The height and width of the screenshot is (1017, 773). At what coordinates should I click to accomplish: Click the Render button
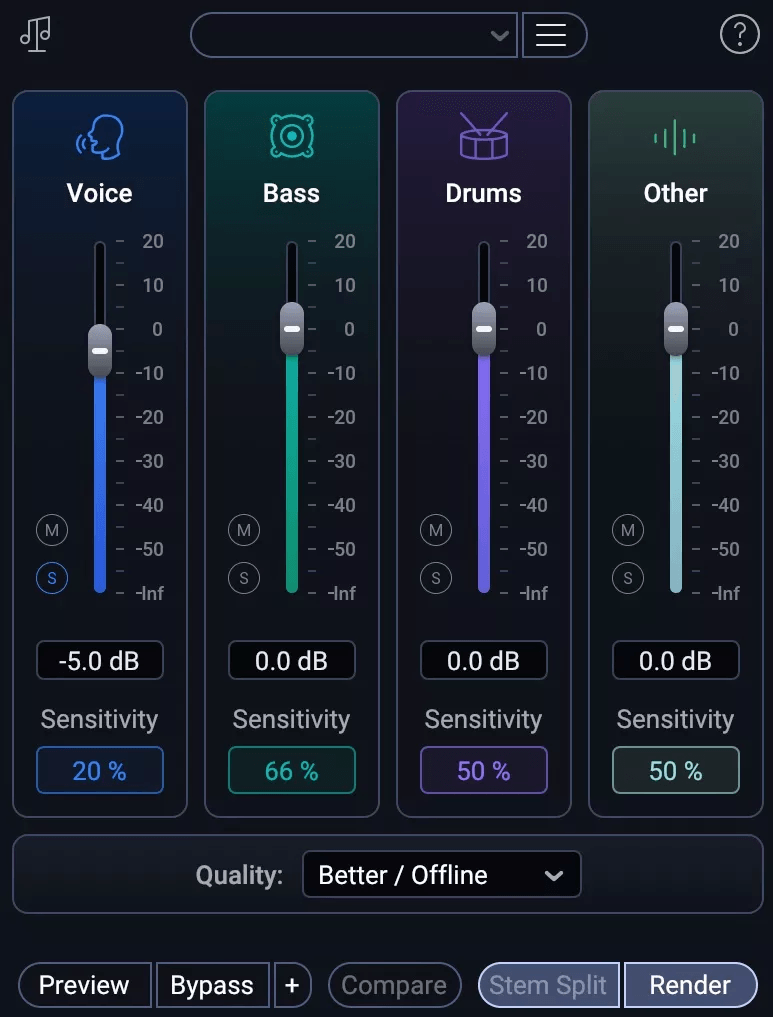[691, 985]
